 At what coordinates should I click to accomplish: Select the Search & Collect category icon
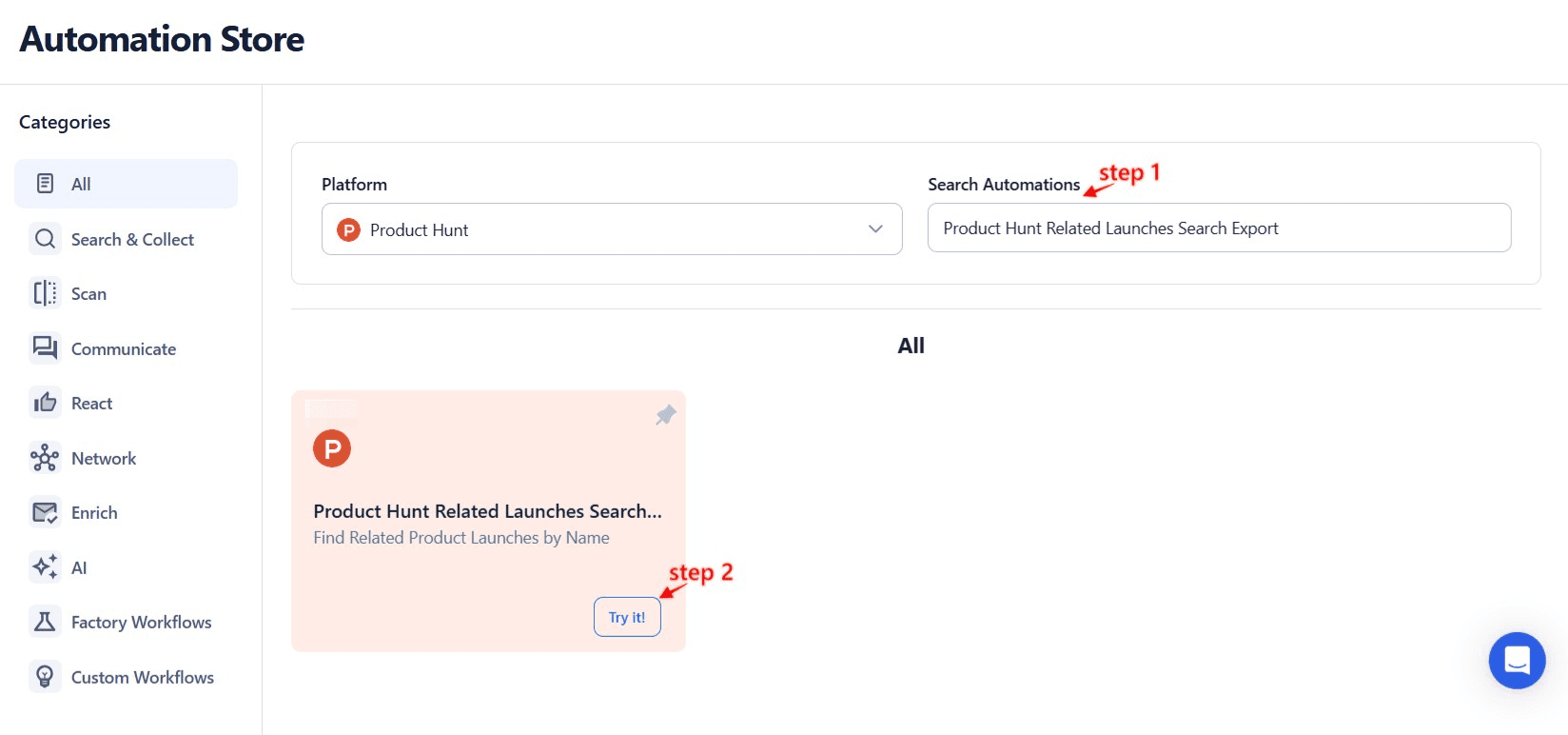tap(44, 239)
